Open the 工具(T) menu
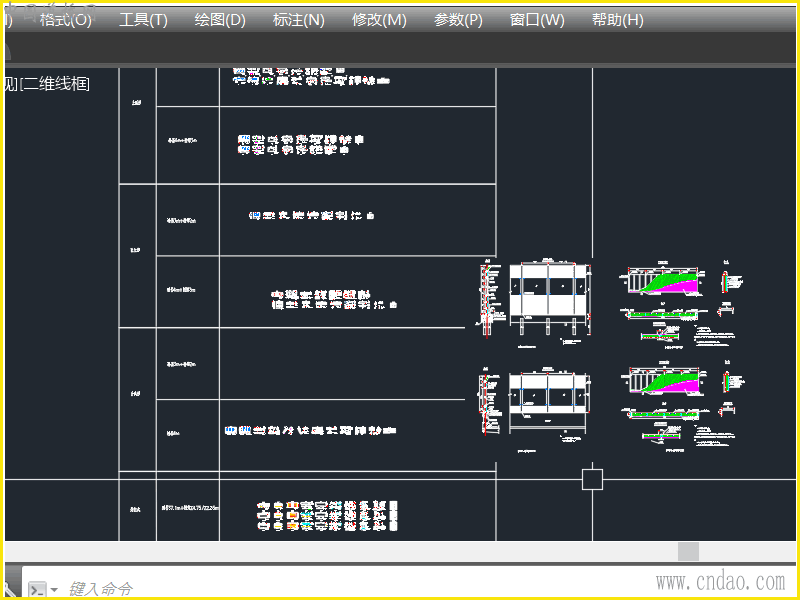This screenshot has height=600, width=800. click(143, 20)
